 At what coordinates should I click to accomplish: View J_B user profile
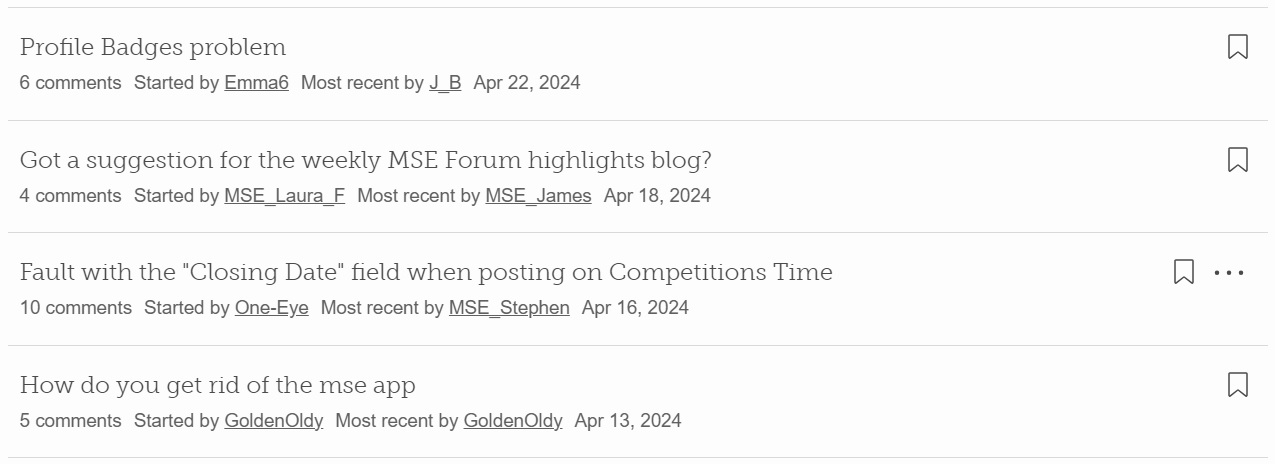(445, 83)
